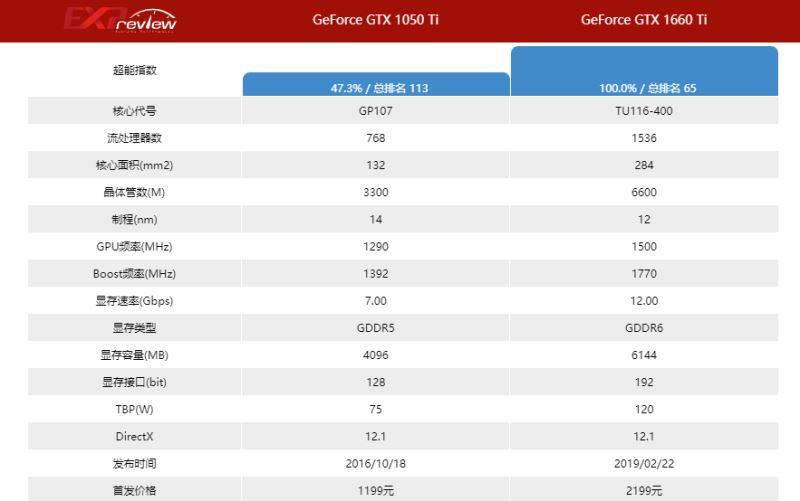Open the GeForce GTX 1660 Ti header
This screenshot has width=800, height=501.
coord(644,20)
